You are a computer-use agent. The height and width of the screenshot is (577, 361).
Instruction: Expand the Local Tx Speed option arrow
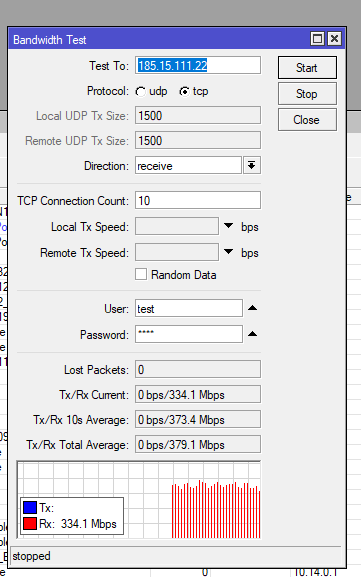[x=229, y=225]
